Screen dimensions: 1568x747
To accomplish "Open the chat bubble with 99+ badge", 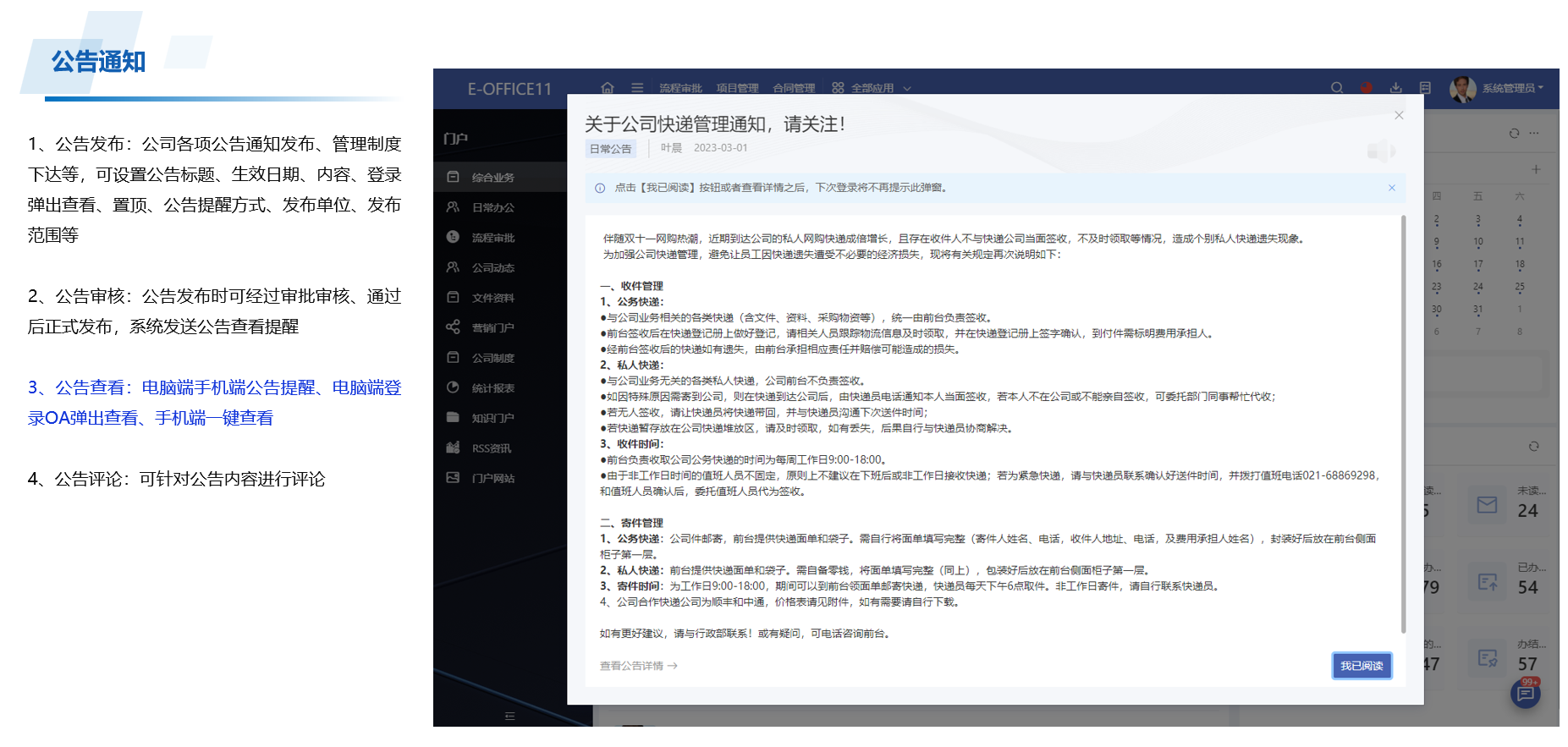I will (1526, 694).
